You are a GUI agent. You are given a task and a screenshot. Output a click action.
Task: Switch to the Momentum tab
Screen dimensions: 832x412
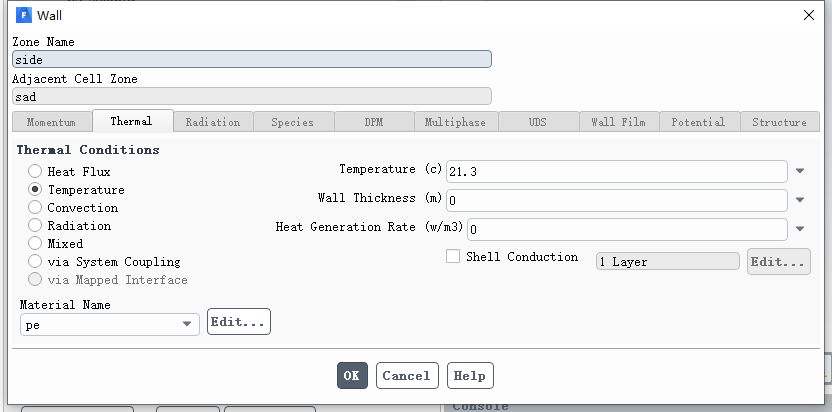51,122
